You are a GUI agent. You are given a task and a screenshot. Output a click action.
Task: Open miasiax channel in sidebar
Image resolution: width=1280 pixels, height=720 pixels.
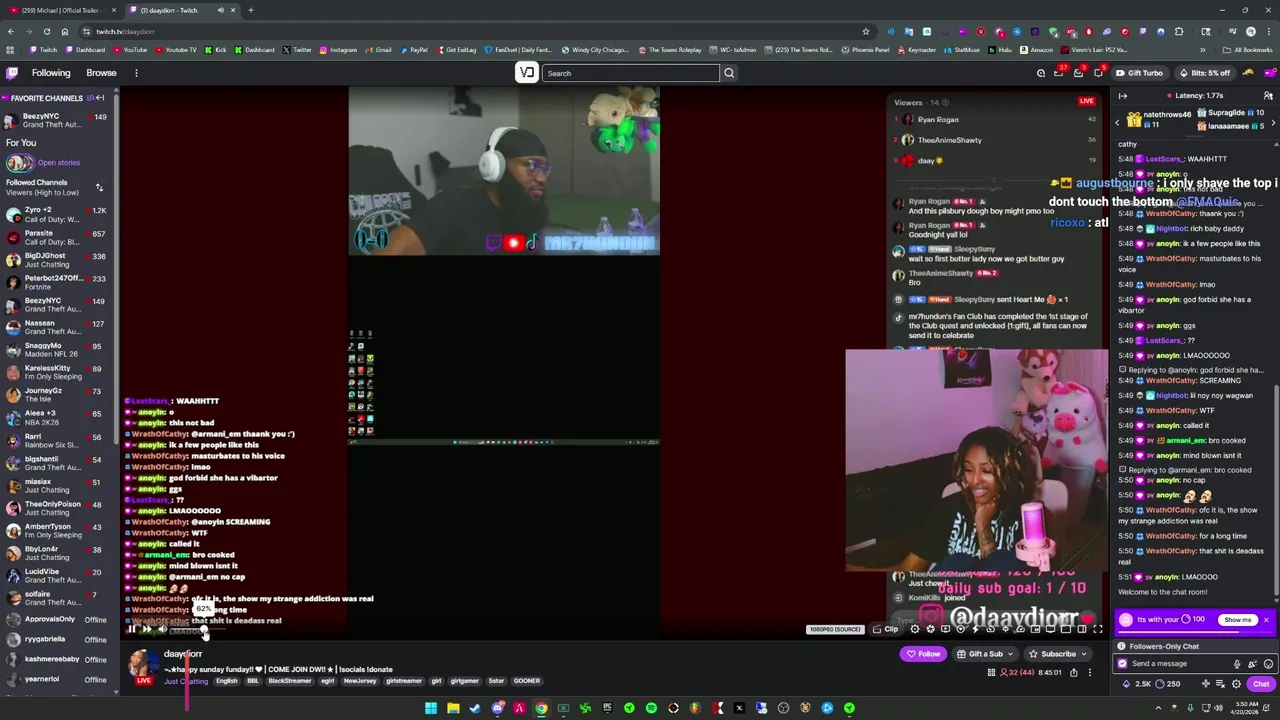point(58,485)
